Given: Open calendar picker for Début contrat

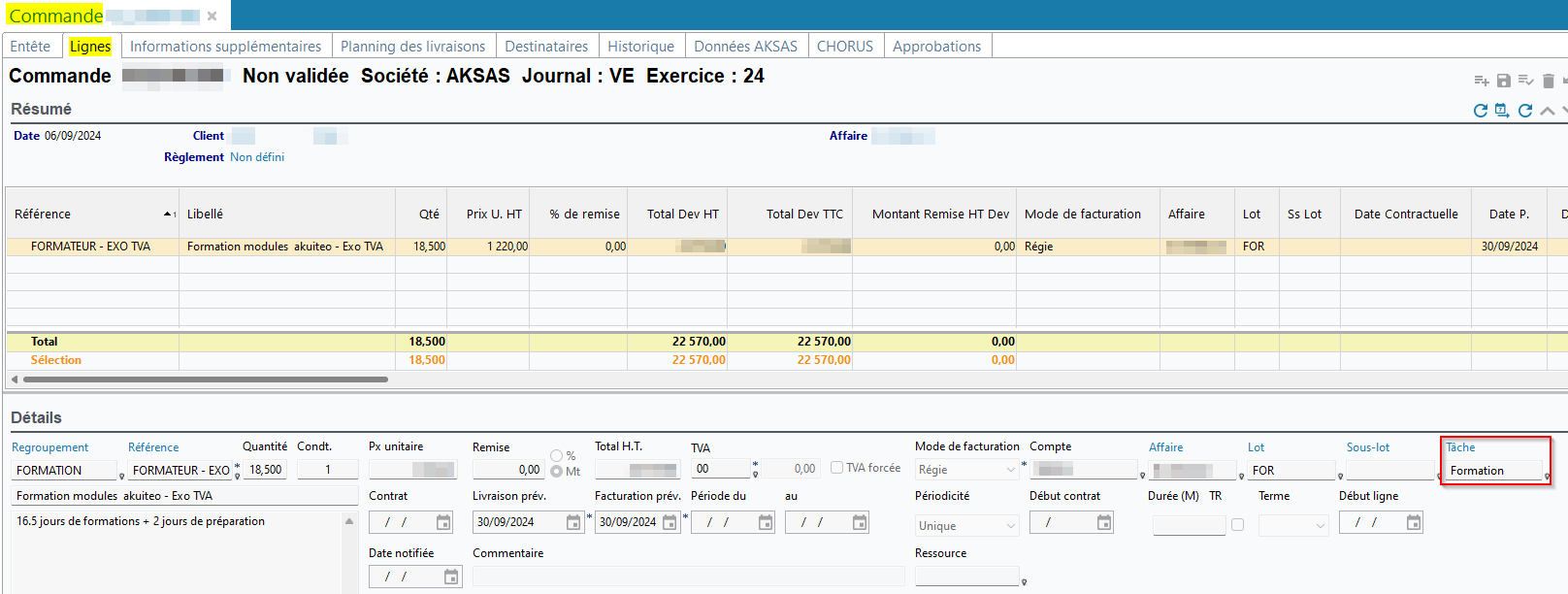Looking at the screenshot, I should click(1104, 522).
